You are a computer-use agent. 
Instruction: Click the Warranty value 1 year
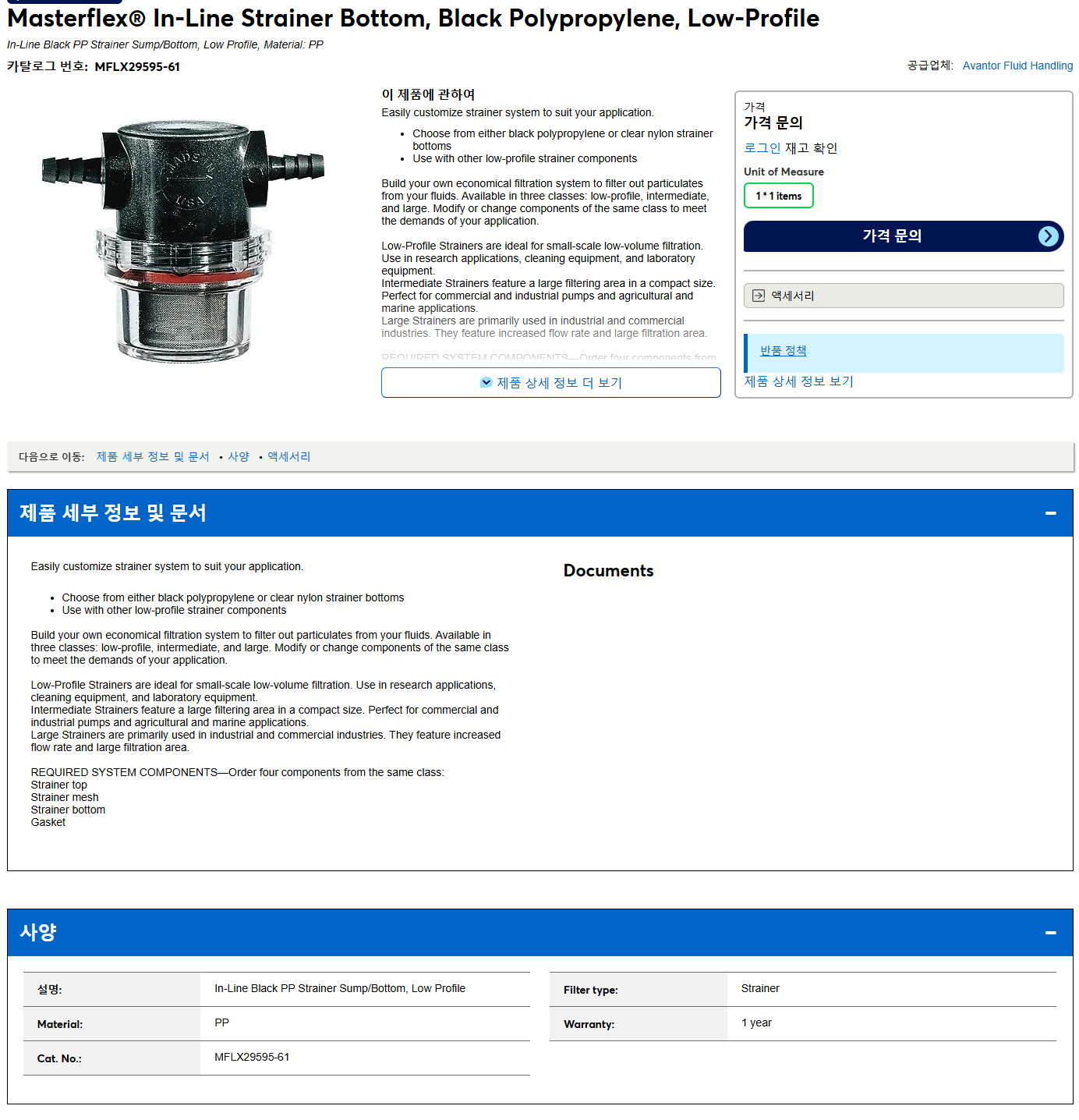click(x=756, y=1023)
